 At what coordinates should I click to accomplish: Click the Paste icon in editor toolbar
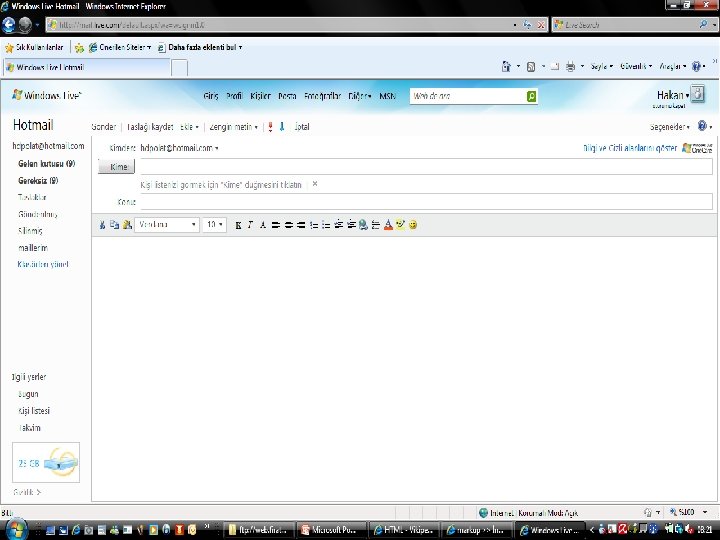127,225
